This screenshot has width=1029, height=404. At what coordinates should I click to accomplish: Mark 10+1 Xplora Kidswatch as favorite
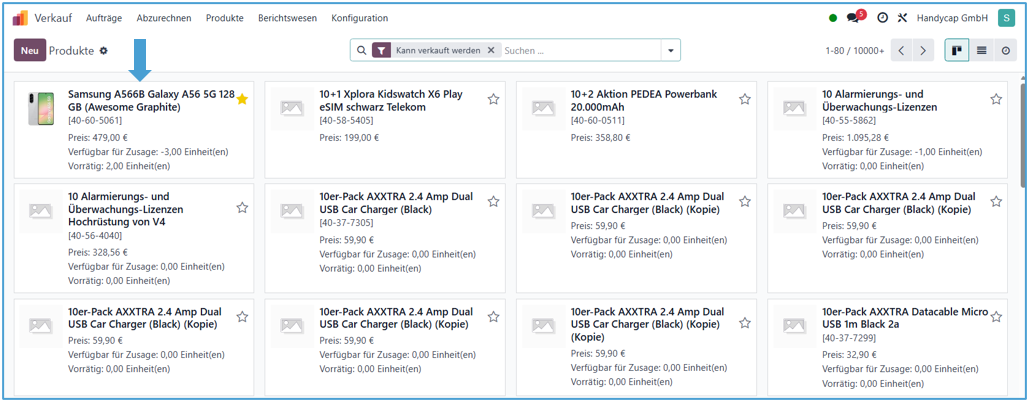(x=493, y=99)
